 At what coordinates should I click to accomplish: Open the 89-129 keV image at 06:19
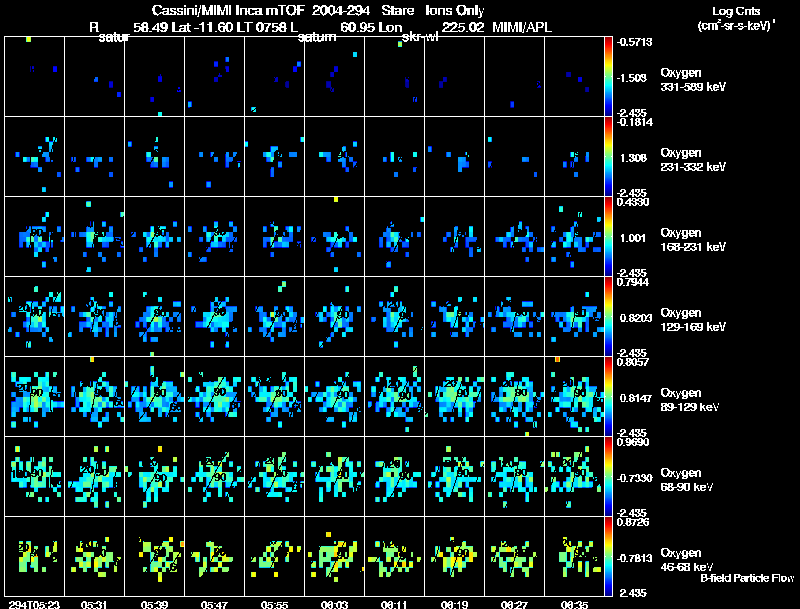click(455, 397)
